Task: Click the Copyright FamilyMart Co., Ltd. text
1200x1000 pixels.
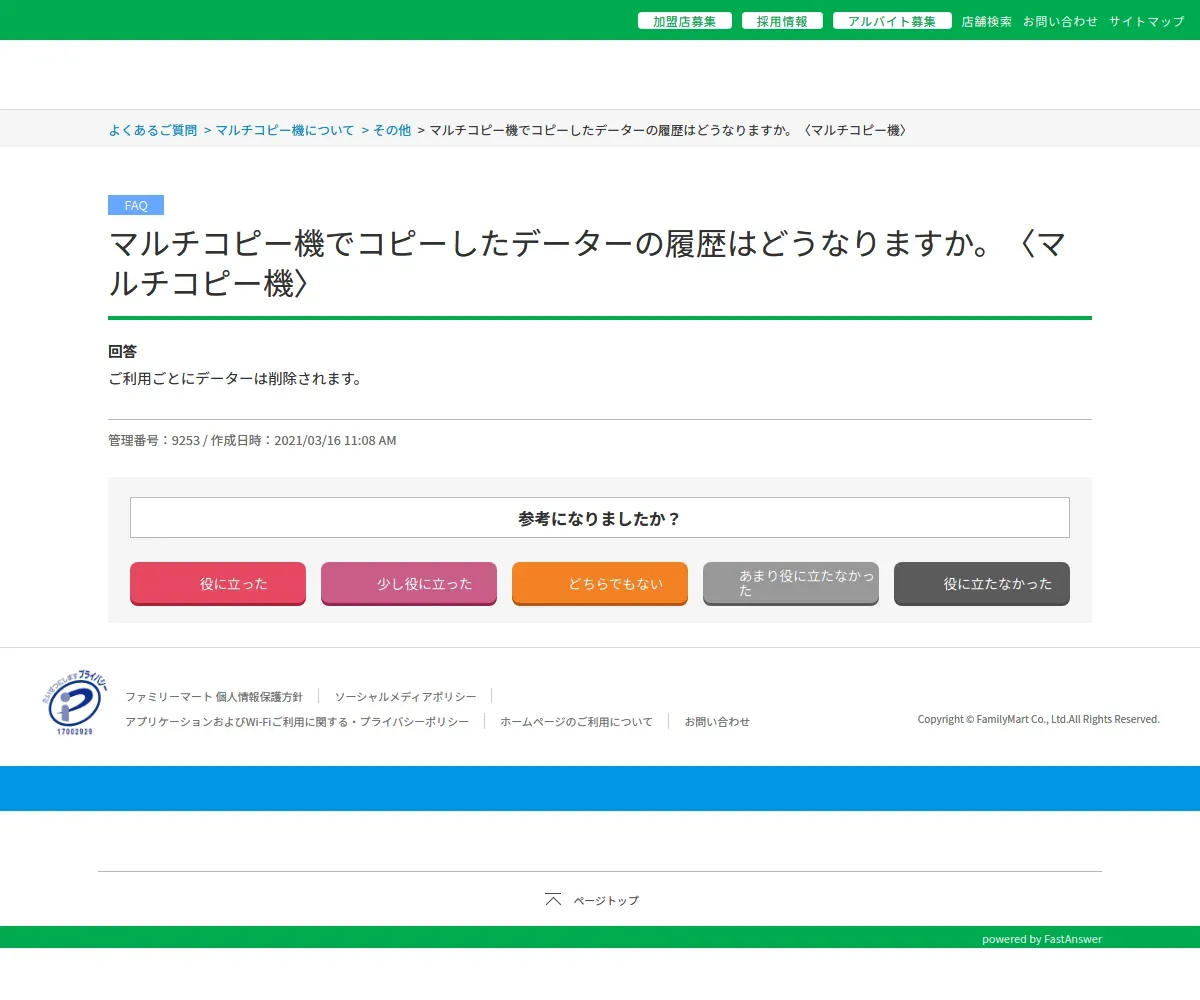Action: coord(1039,719)
